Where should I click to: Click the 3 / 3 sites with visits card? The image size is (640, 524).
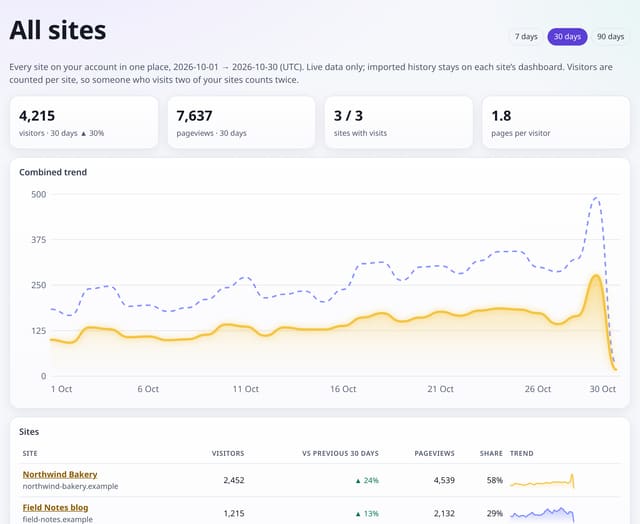click(399, 122)
